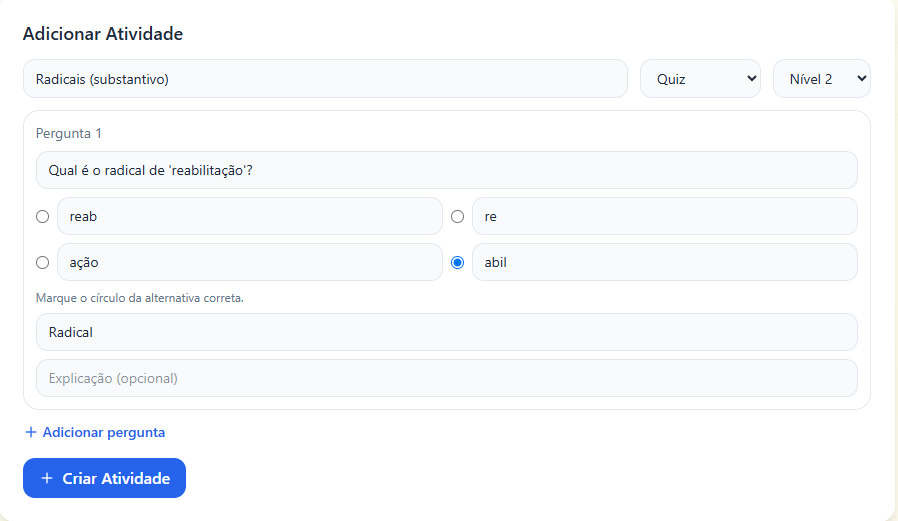This screenshot has height=521, width=898.
Task: Focus the 'Explicação (opcional)' field
Action: tap(447, 378)
